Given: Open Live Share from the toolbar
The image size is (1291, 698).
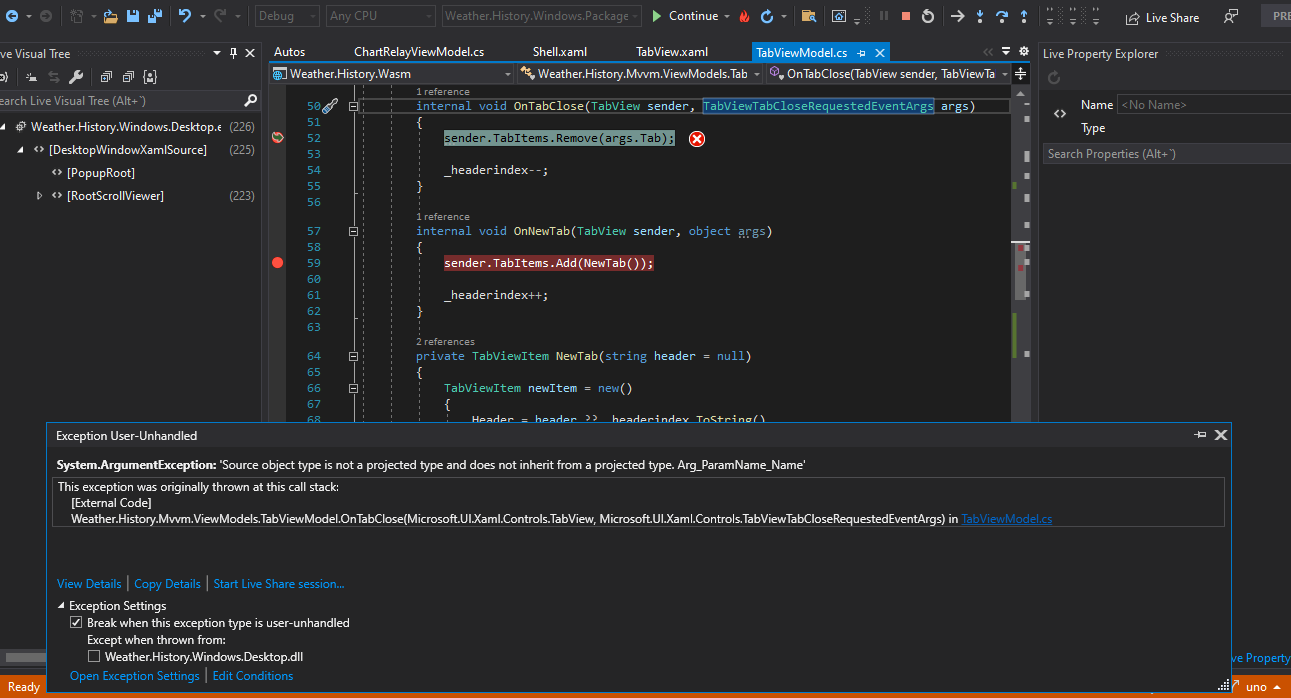Looking at the screenshot, I should coord(1162,17).
